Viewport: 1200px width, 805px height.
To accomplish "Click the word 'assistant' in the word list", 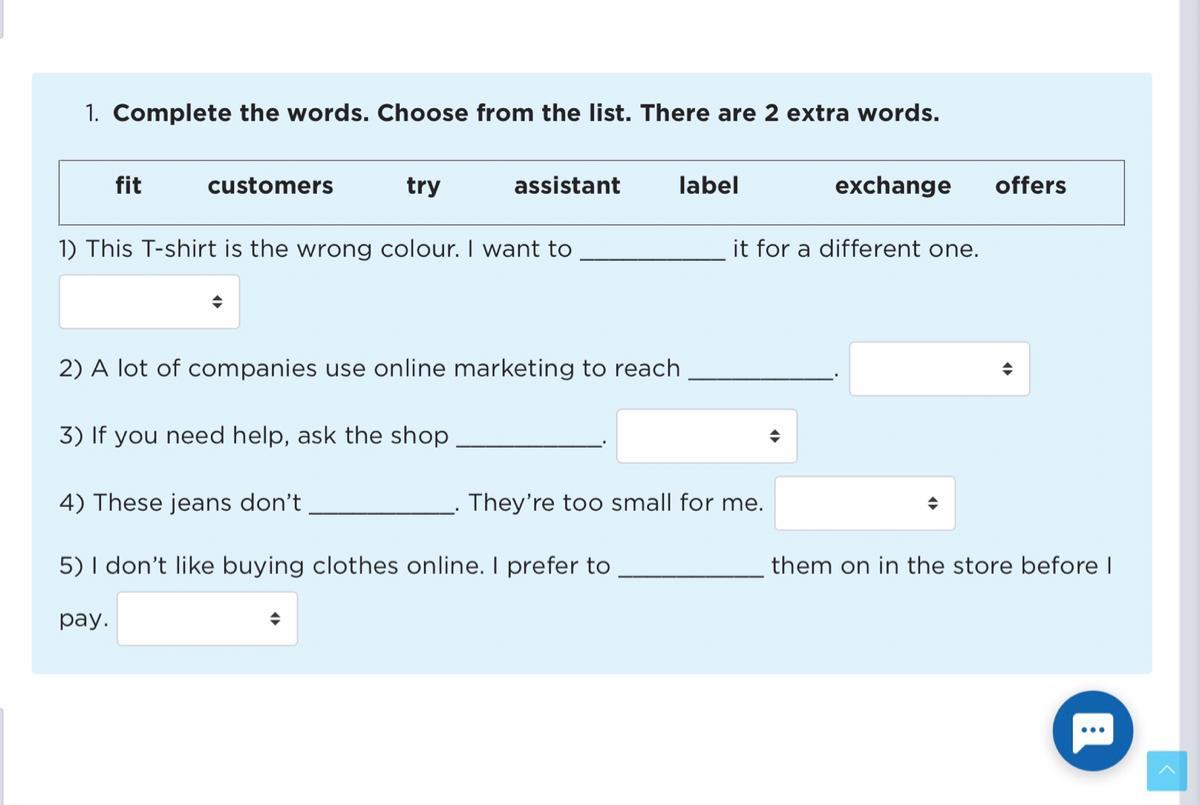I will click(567, 186).
